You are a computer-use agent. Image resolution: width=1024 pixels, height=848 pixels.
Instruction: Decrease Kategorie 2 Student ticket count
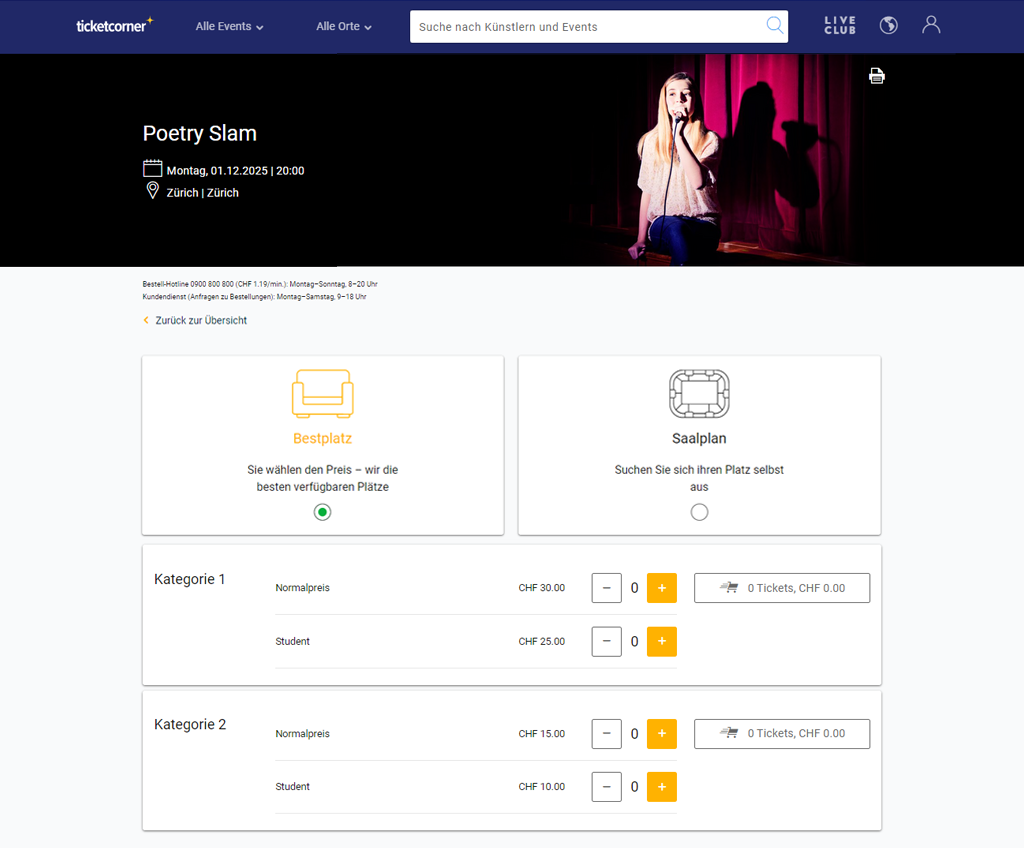607,787
